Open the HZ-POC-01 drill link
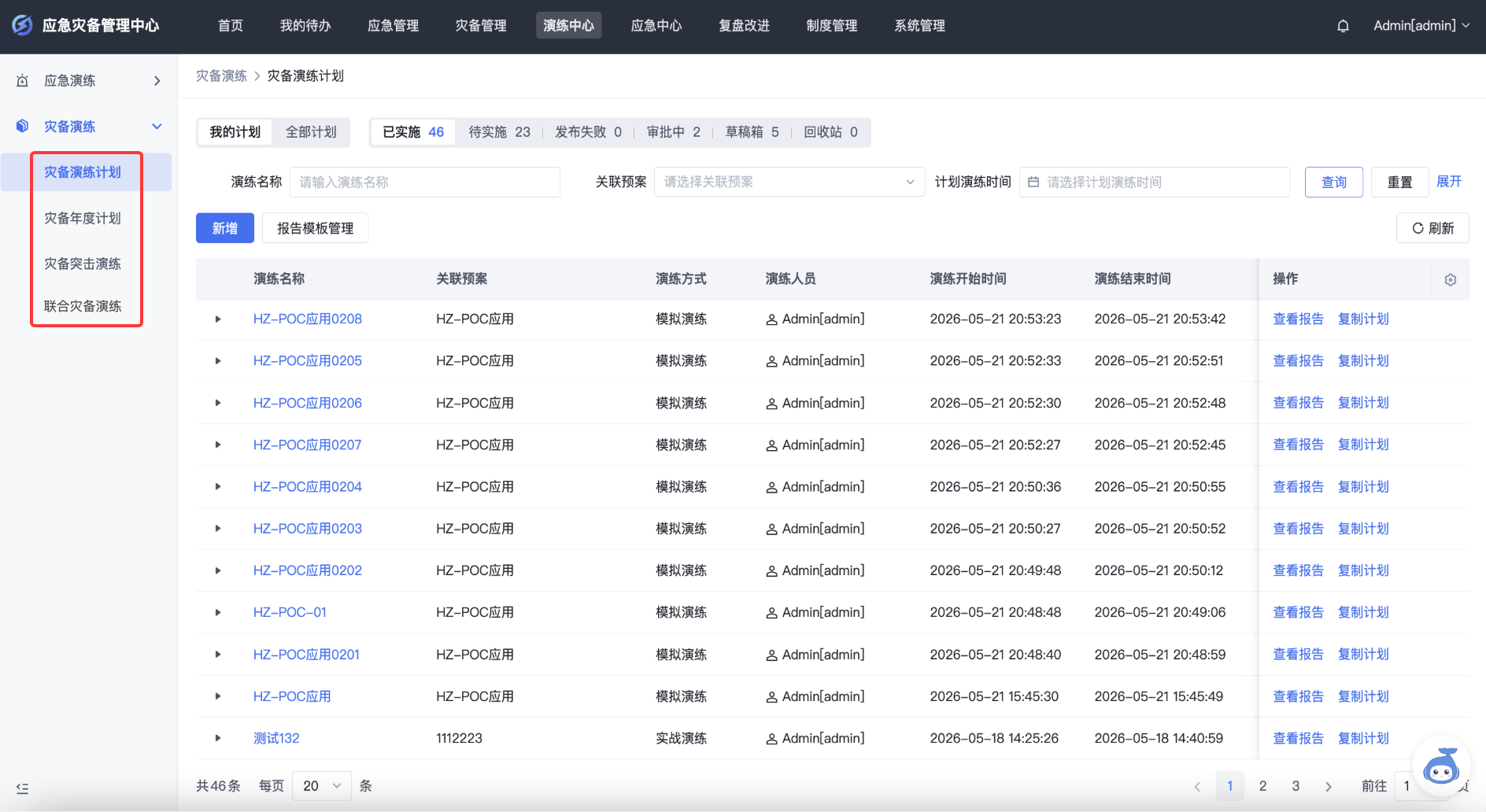 tap(290, 612)
